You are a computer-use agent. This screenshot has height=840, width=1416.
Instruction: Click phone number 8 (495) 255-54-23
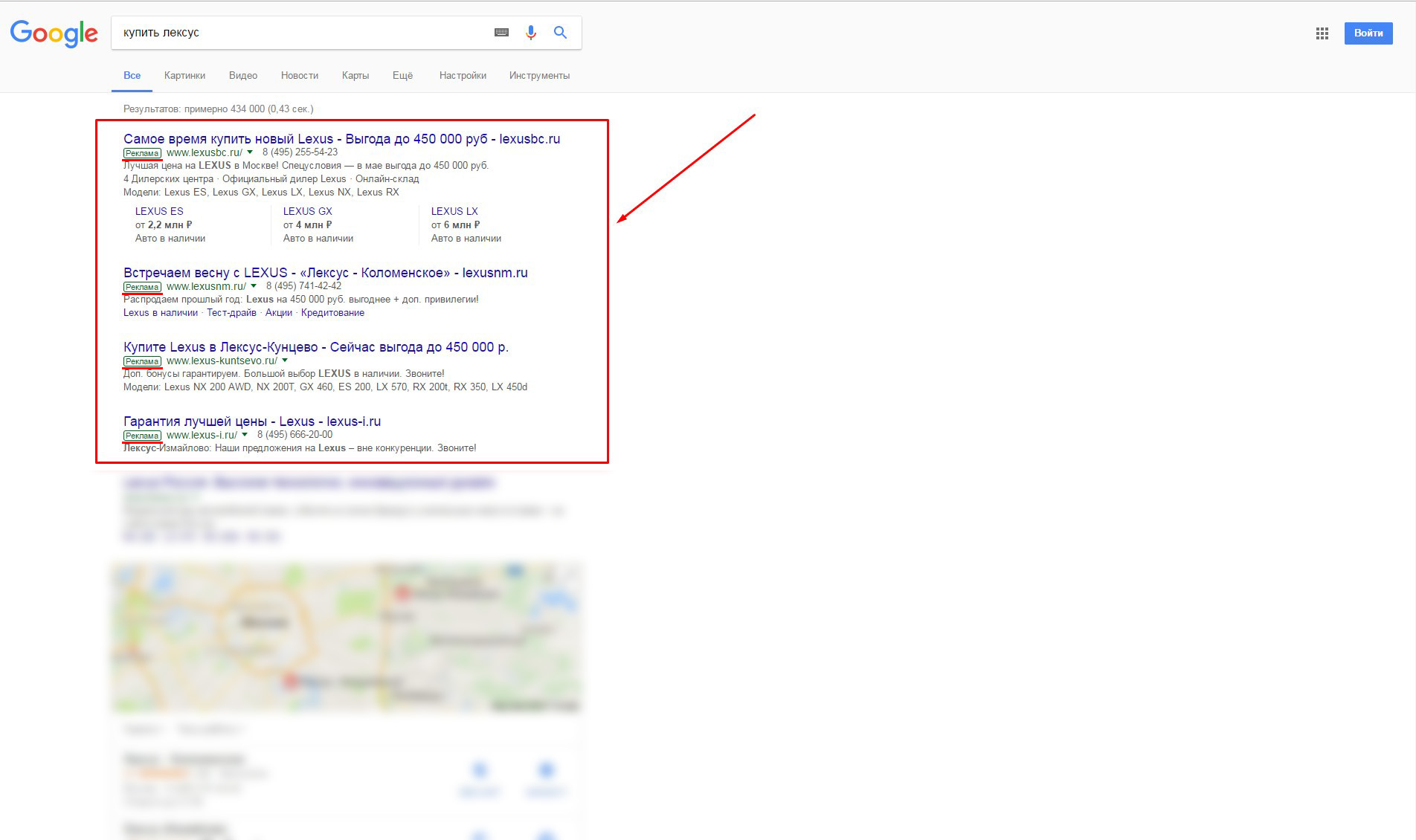[300, 152]
